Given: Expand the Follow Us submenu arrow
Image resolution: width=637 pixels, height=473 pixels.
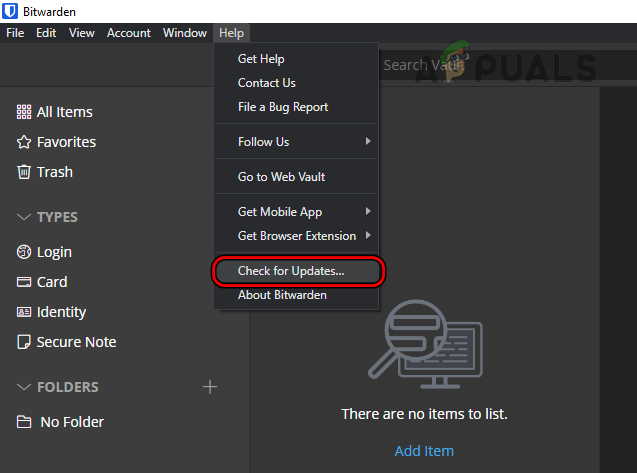Looking at the screenshot, I should [368, 141].
